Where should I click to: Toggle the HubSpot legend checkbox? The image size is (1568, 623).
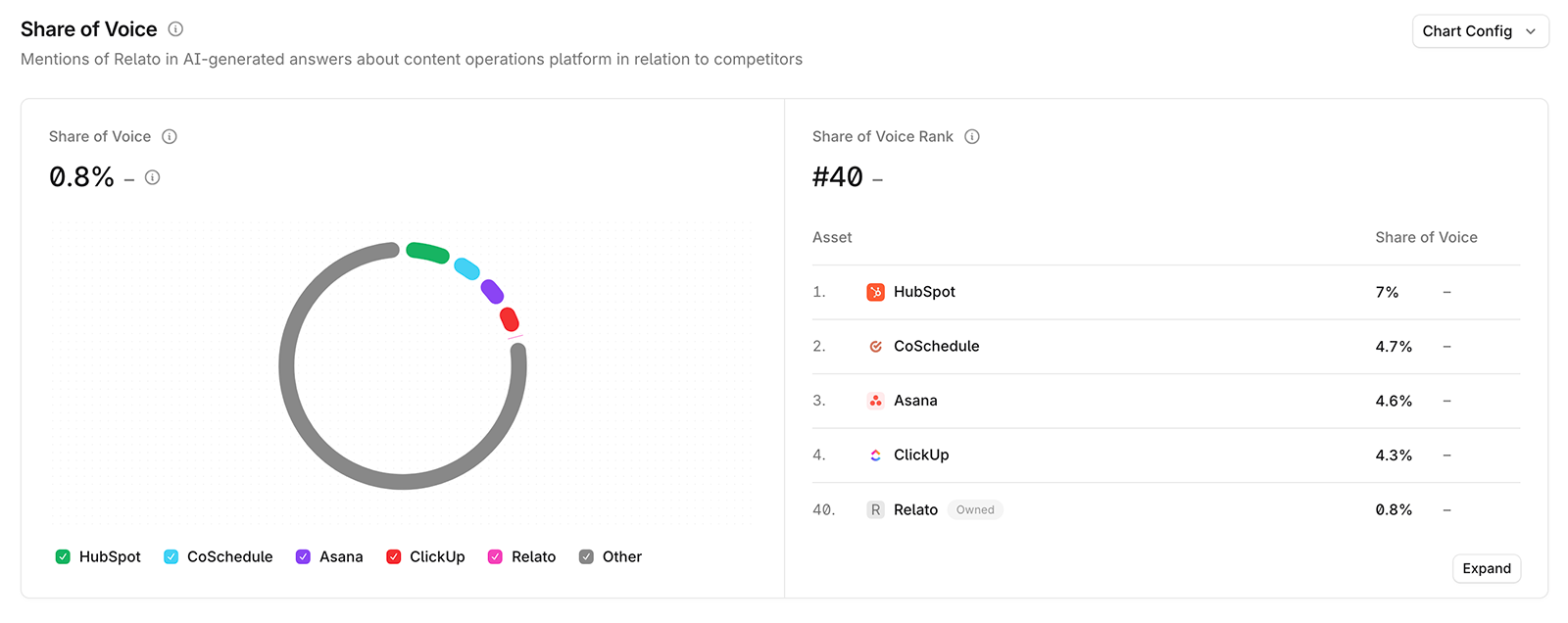pyautogui.click(x=63, y=556)
